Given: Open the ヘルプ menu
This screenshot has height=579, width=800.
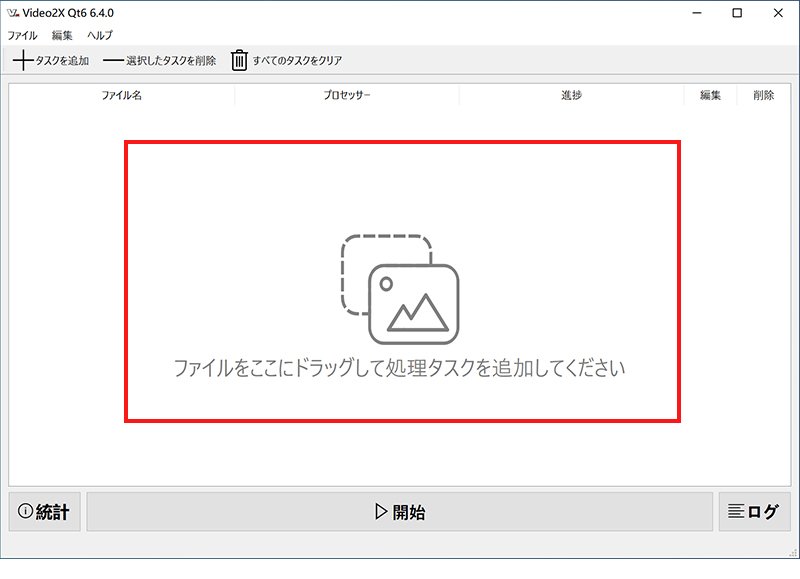Looking at the screenshot, I should (x=100, y=35).
